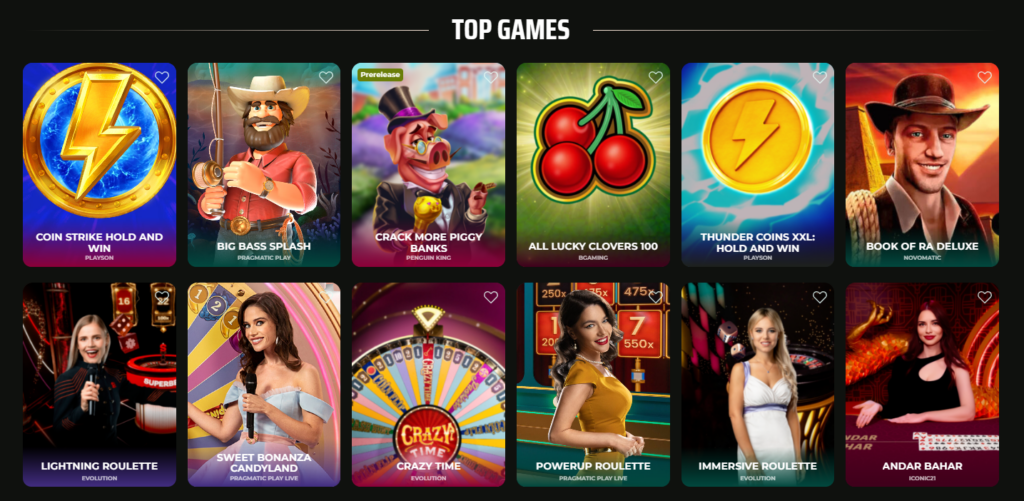Favorite Coin Strike Hold and Win with heart
The image size is (1024, 501).
[162, 77]
